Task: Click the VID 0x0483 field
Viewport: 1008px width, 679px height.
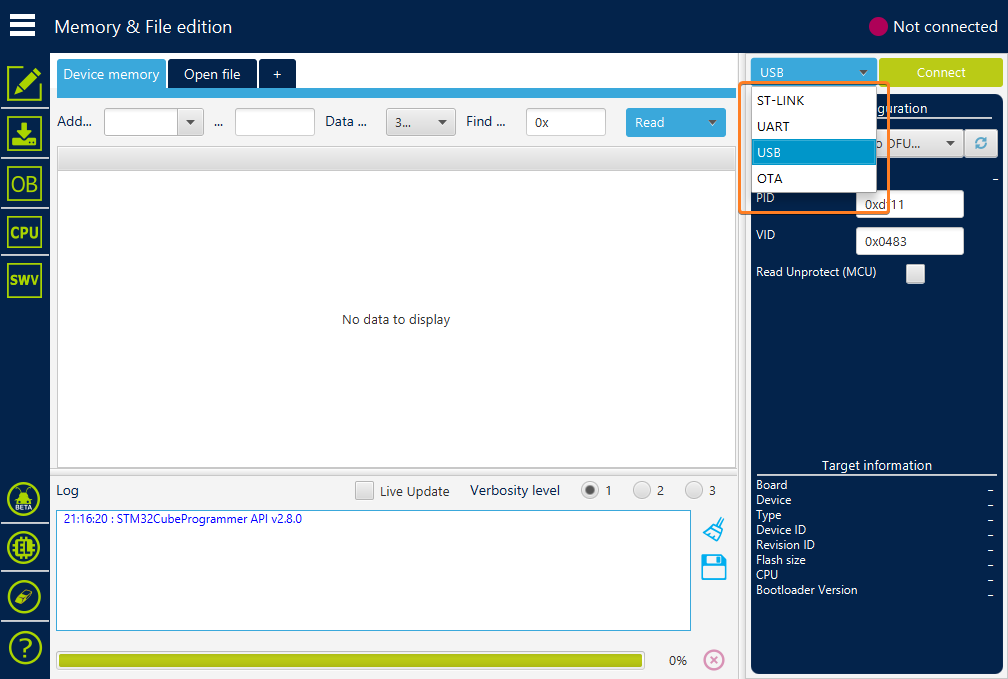Action: pyautogui.click(x=910, y=241)
